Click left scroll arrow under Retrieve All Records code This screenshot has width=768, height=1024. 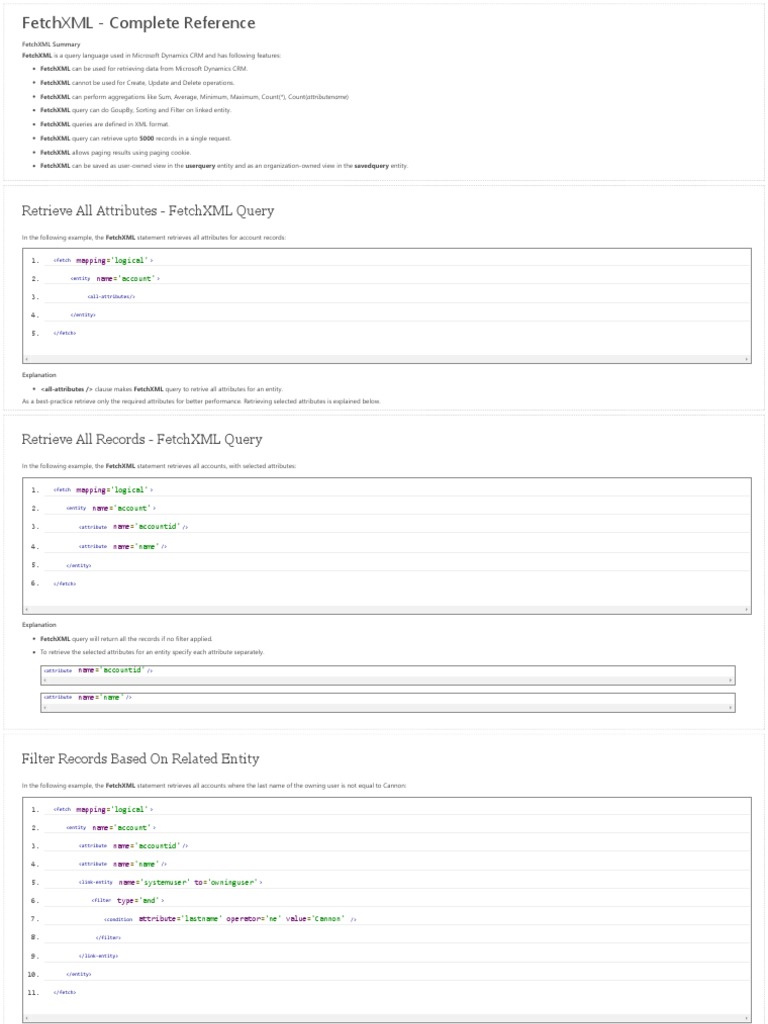[x=26, y=608]
